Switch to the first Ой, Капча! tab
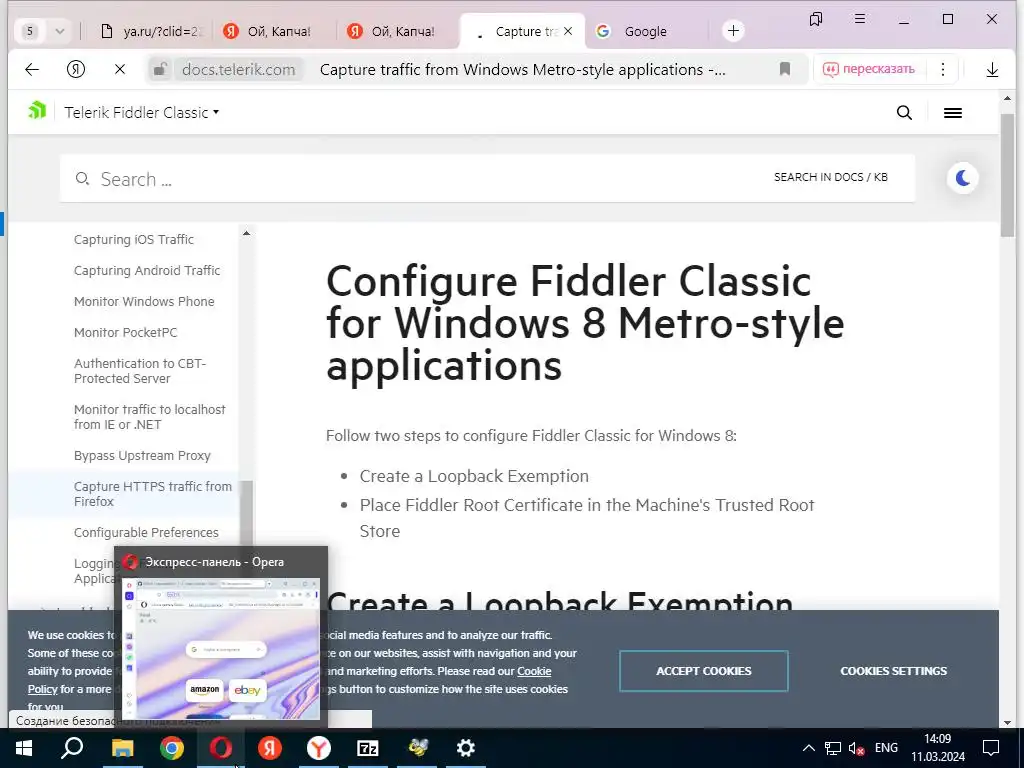This screenshot has width=1024, height=768. click(272, 31)
